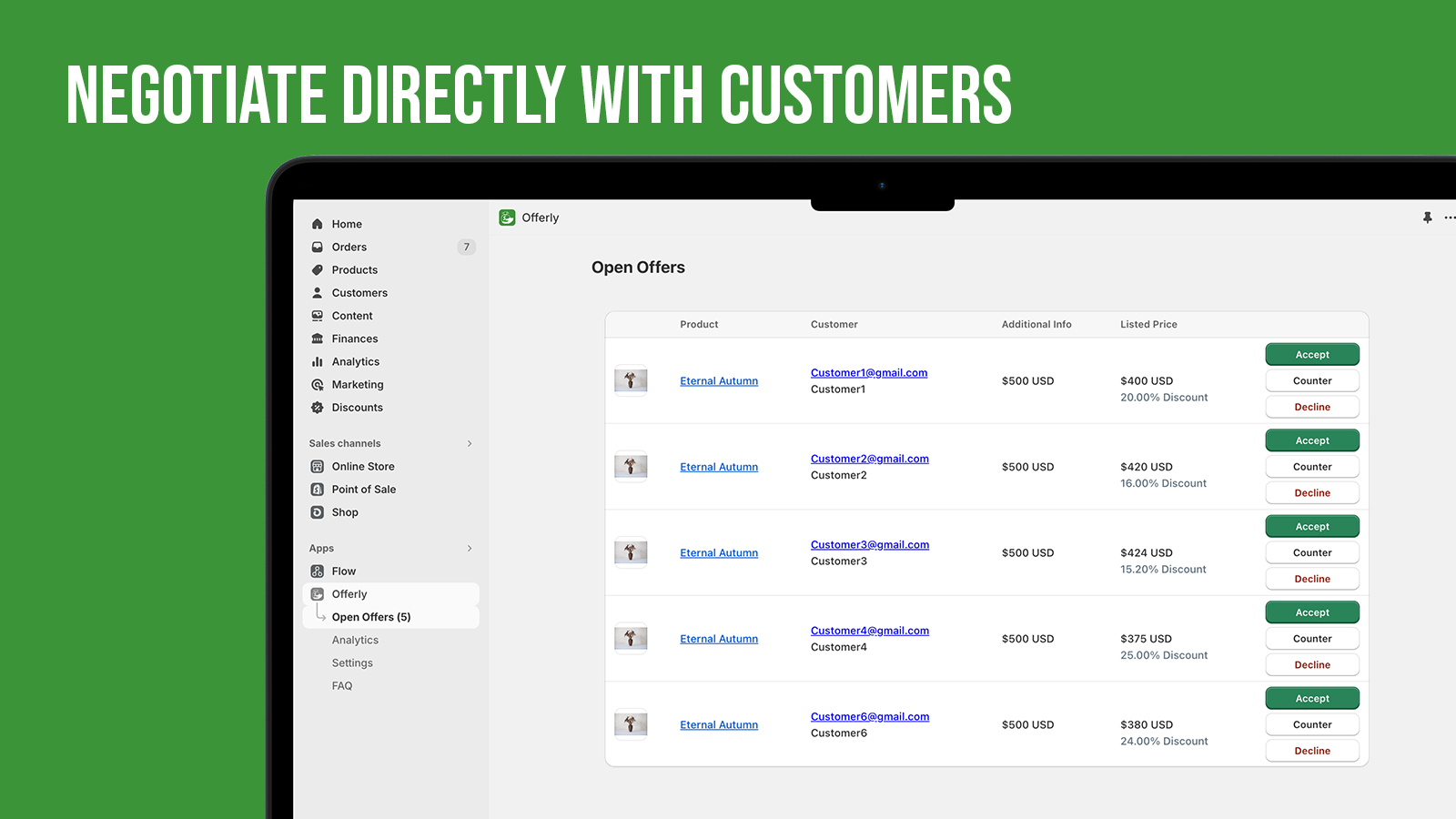The height and width of the screenshot is (819, 1456).
Task: Click the Discounts badge icon
Action: pyautogui.click(x=318, y=408)
